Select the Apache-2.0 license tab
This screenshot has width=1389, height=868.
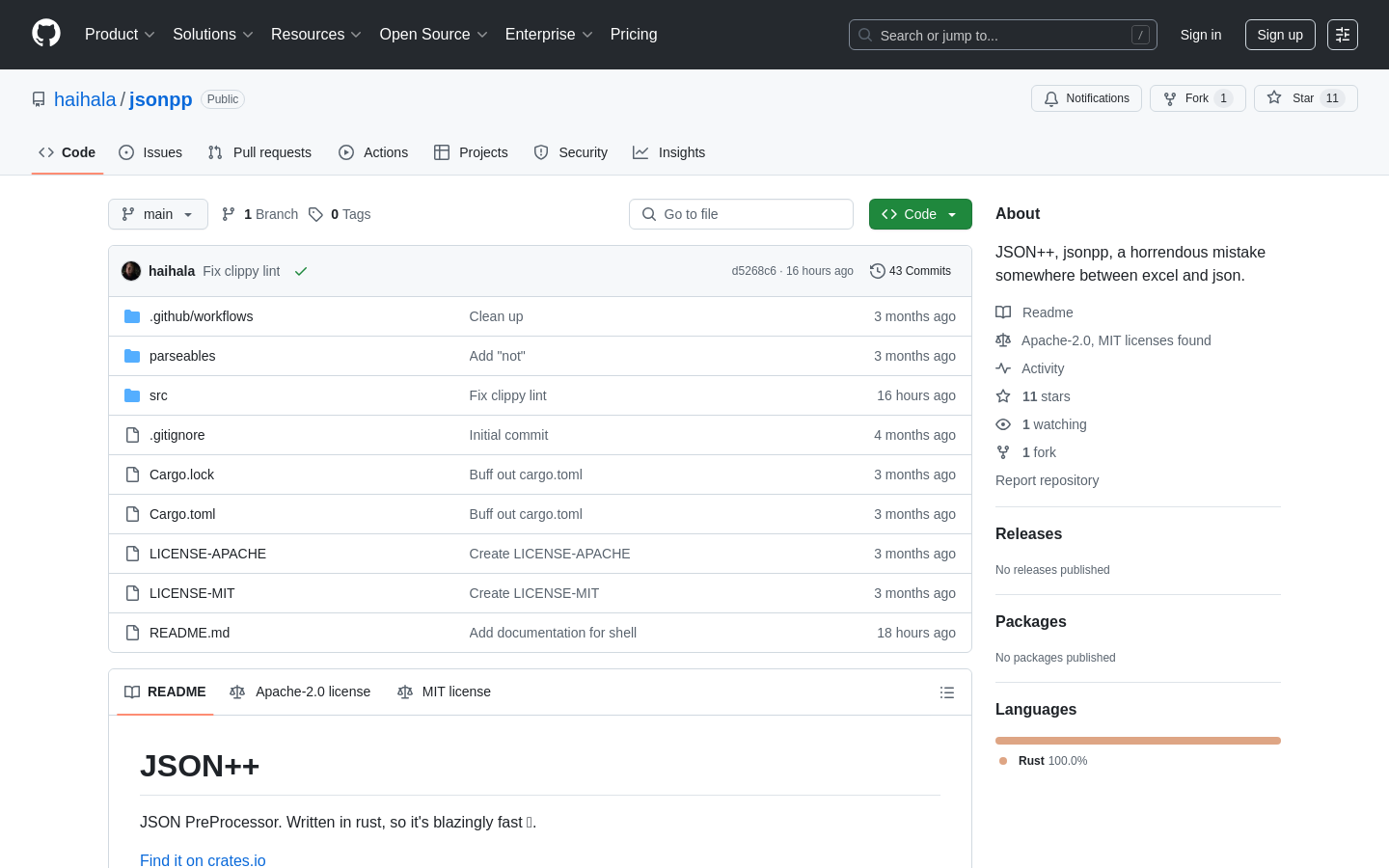coord(300,692)
